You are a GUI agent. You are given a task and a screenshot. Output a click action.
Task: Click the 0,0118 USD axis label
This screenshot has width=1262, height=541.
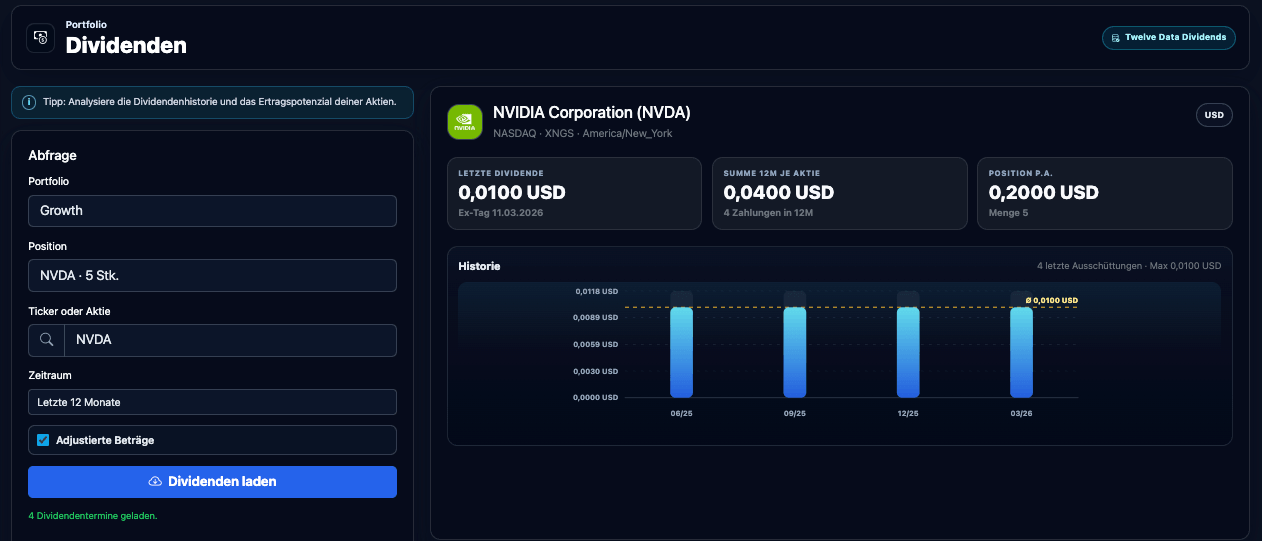click(596, 291)
